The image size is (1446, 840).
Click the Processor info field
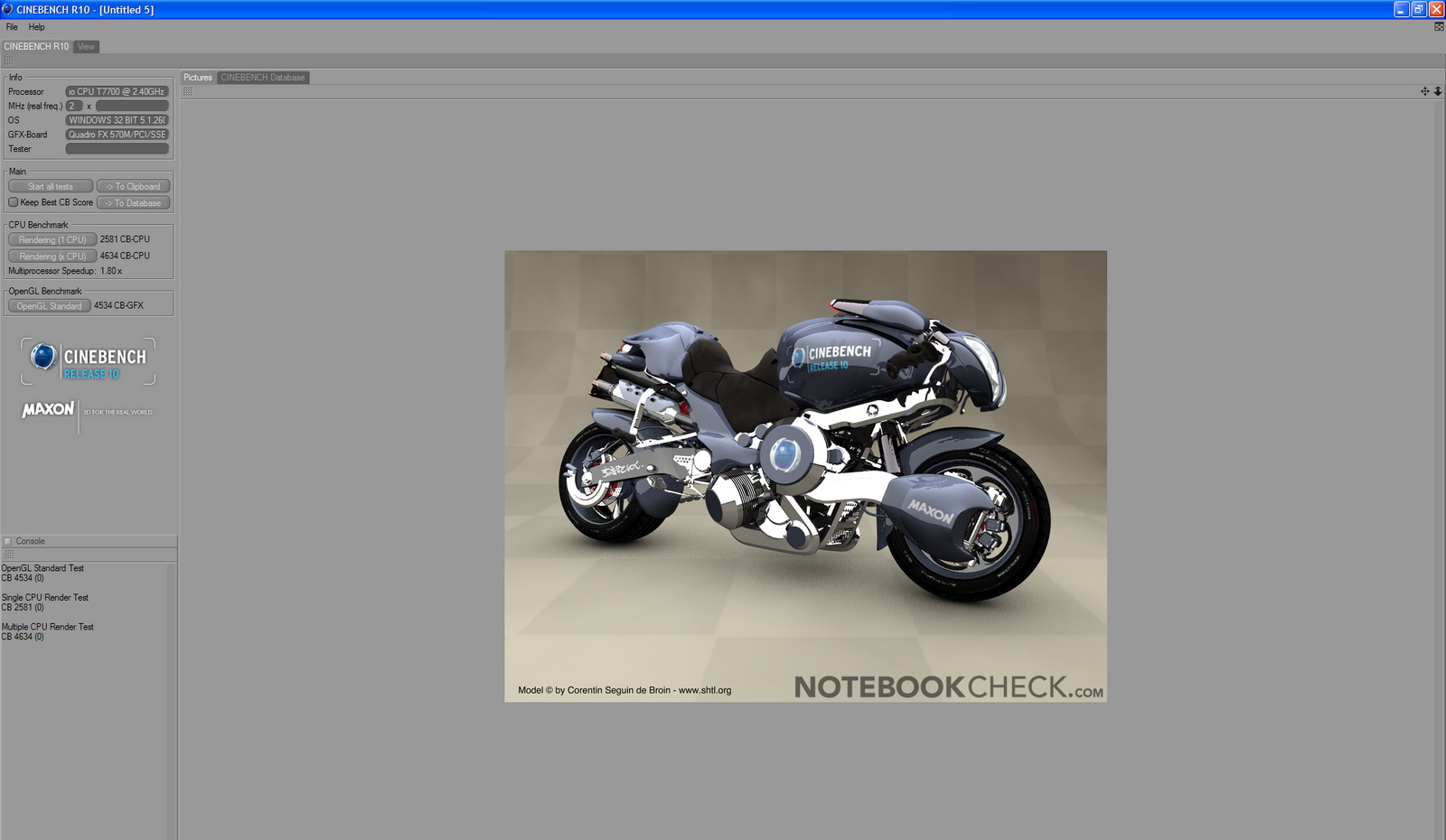point(117,92)
